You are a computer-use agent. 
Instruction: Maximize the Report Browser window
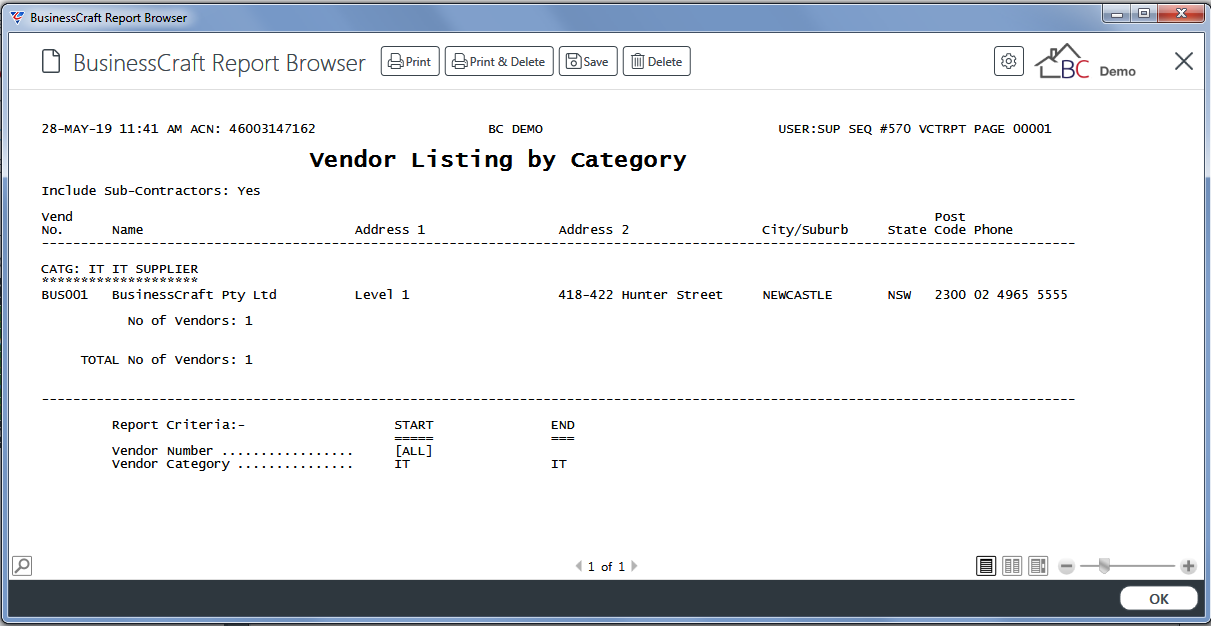click(x=1143, y=13)
